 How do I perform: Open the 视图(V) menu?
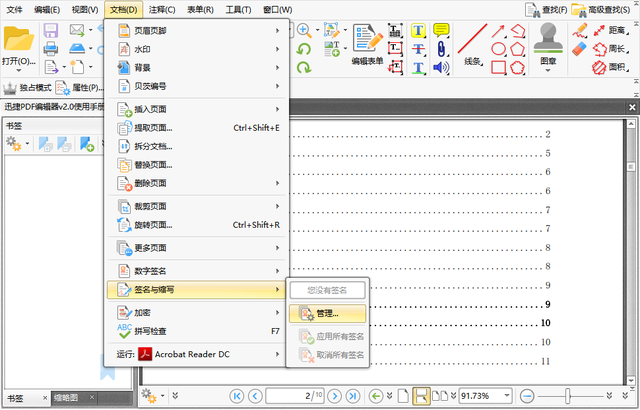click(85, 9)
